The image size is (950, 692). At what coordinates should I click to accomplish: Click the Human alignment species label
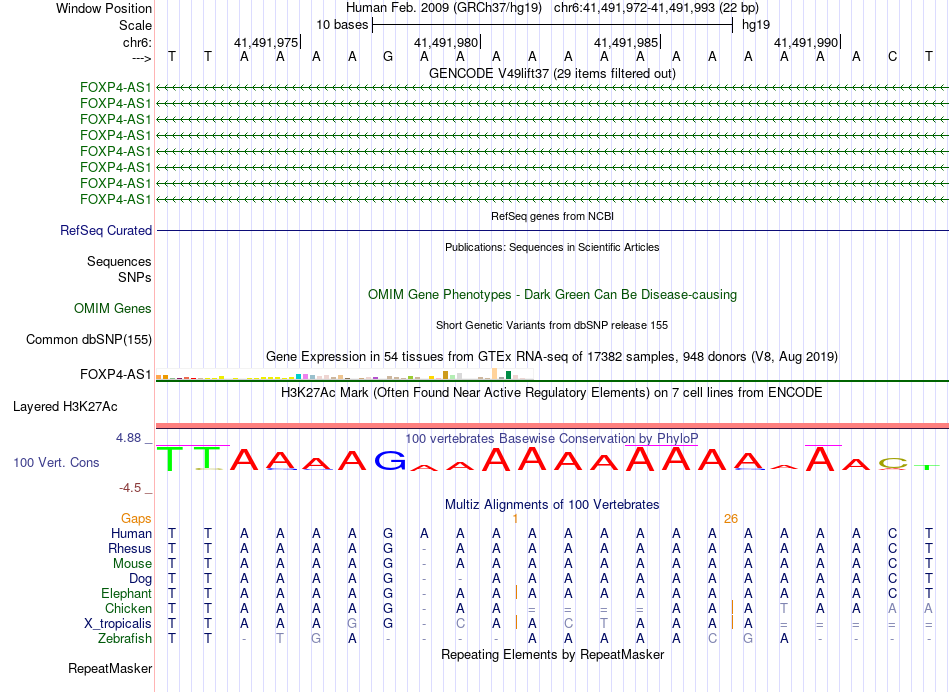coord(131,534)
